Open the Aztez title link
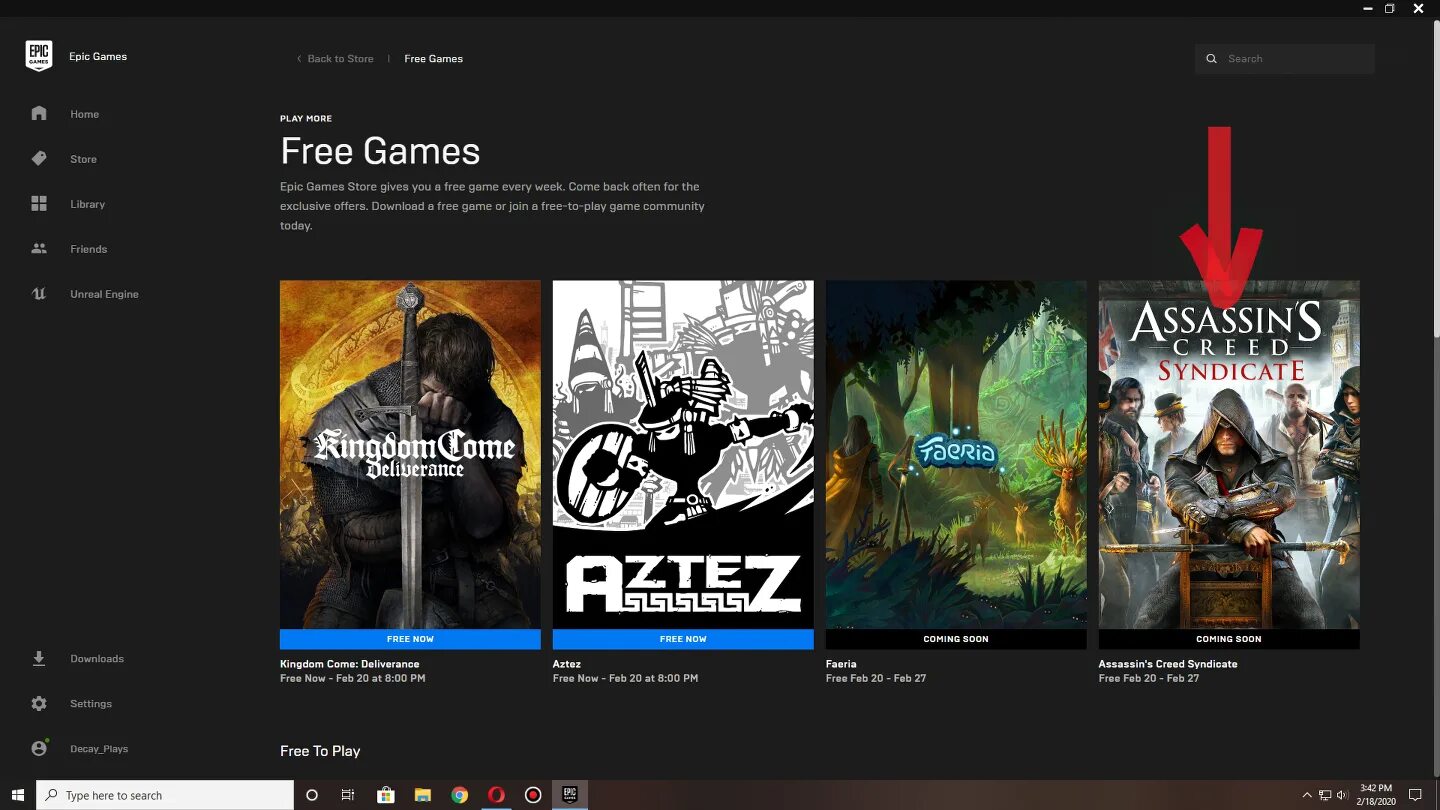Viewport: 1440px width, 810px height. (x=567, y=664)
